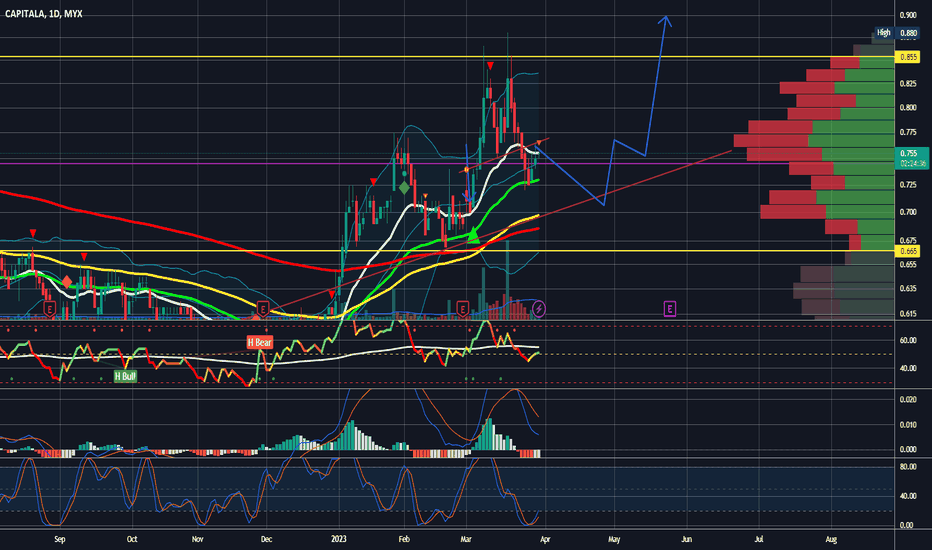Click the 0.010 MACD scale value
Image resolution: width=932 pixels, height=550 pixels.
908,425
